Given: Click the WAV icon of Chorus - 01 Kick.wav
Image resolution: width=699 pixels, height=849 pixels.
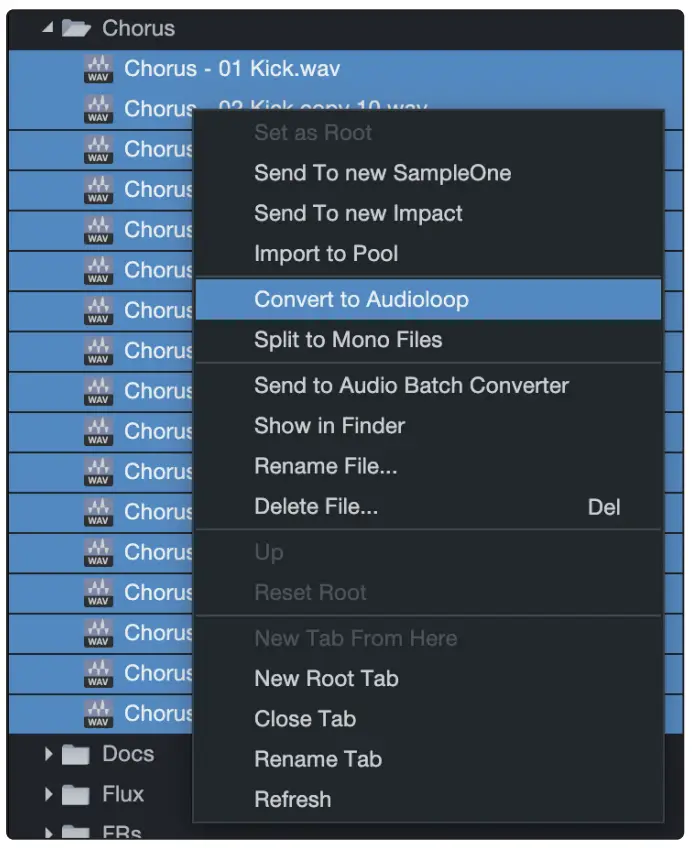Looking at the screenshot, I should (98, 70).
